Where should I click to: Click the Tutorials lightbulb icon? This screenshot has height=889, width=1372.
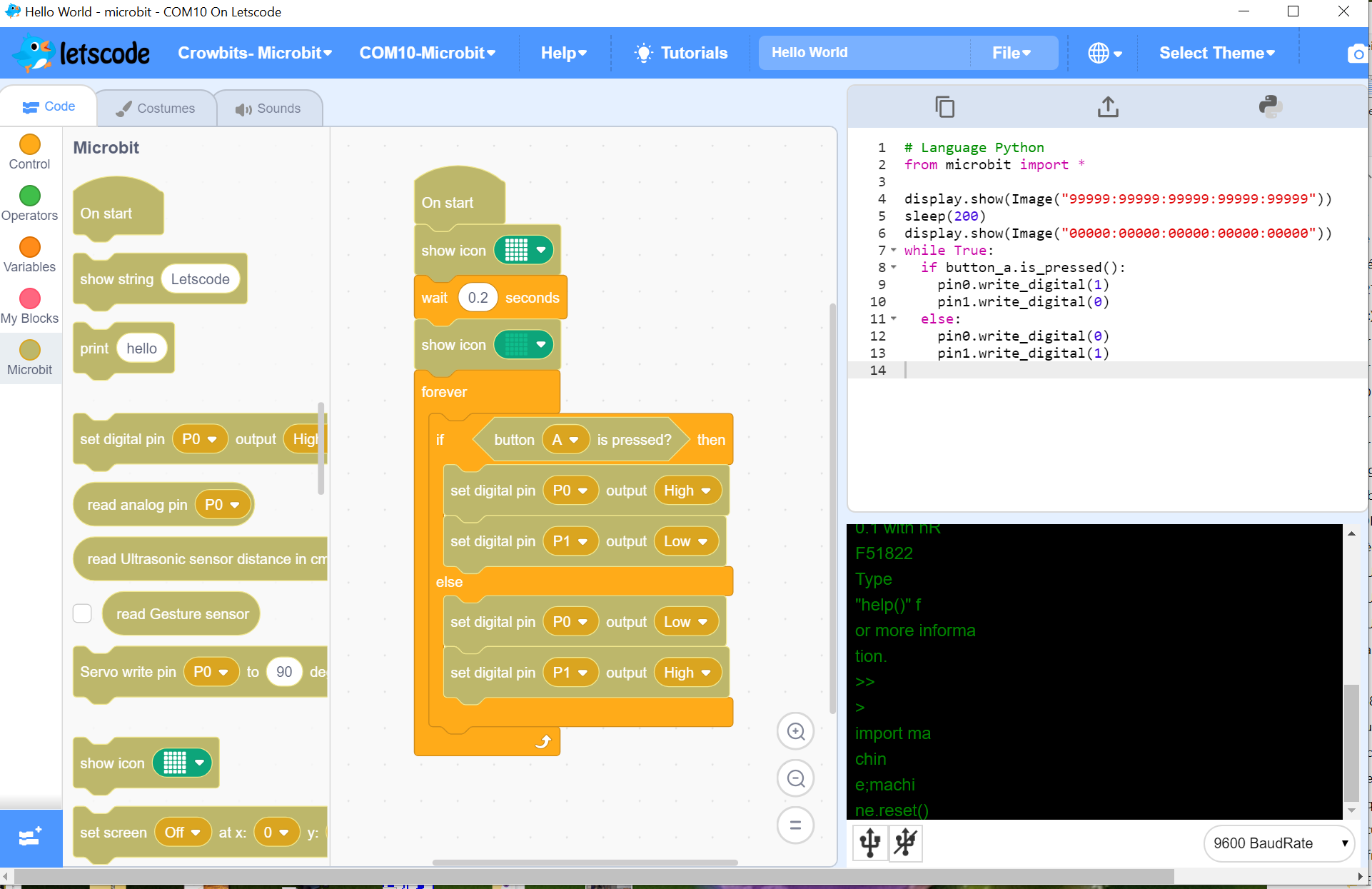pos(644,53)
